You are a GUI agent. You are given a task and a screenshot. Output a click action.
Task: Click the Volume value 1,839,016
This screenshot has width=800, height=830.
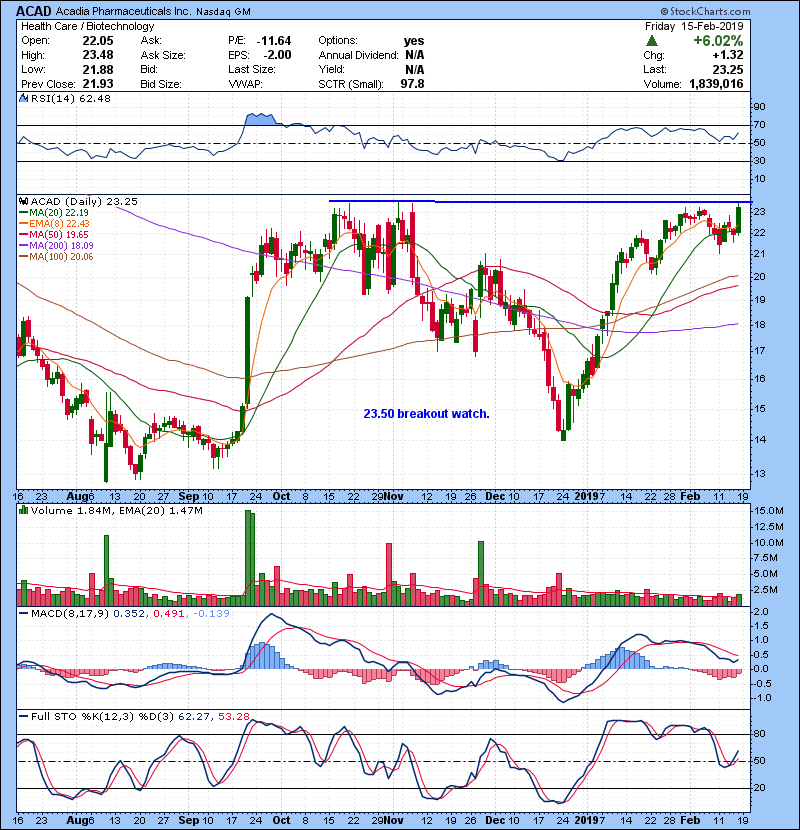[x=716, y=84]
